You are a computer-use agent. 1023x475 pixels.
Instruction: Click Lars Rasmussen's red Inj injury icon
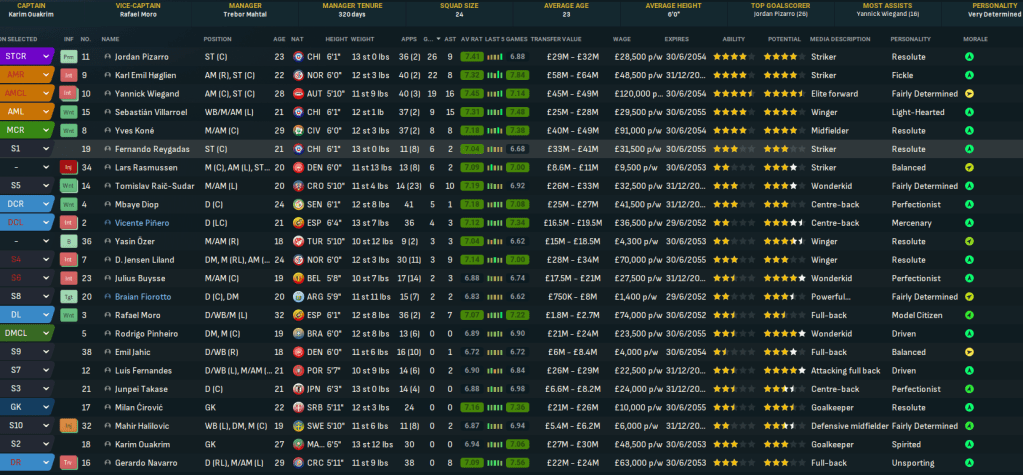tap(69, 167)
